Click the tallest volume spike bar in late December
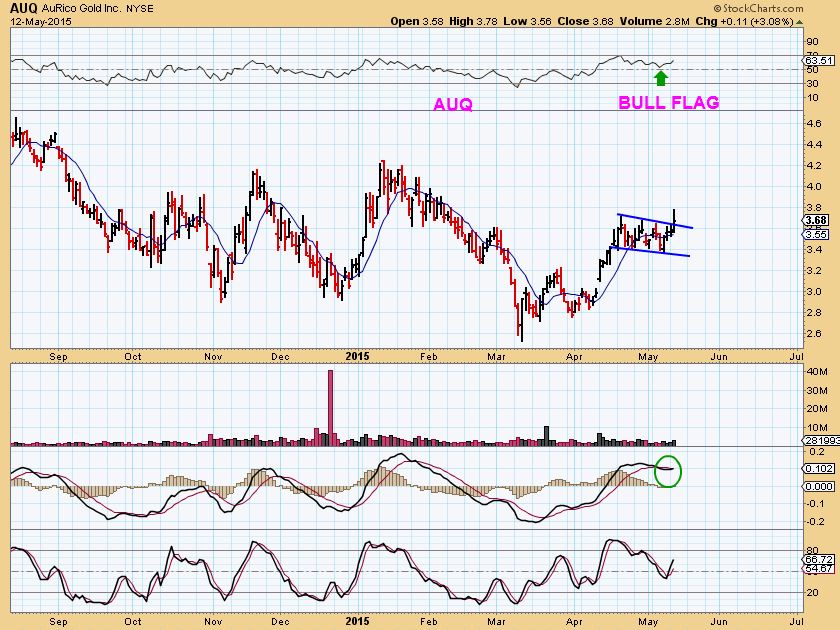The width and height of the screenshot is (840, 630). pos(330,408)
